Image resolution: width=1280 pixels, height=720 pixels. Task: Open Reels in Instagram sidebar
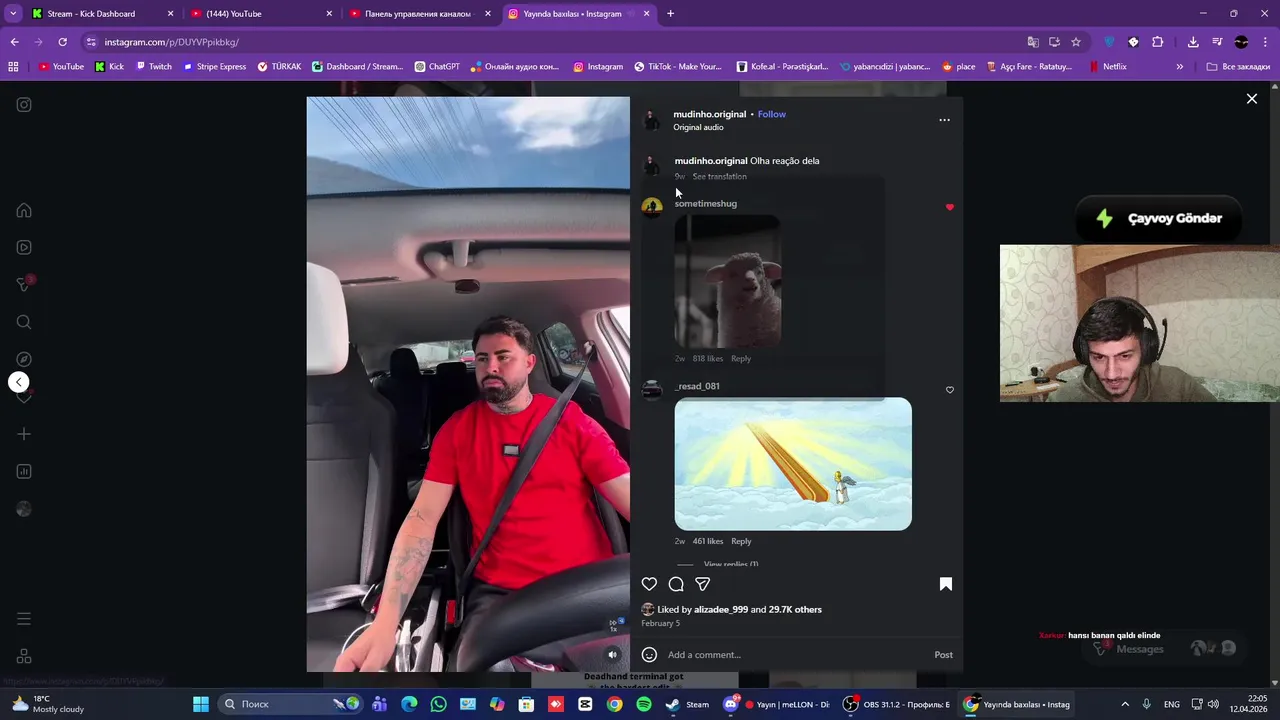[24, 247]
